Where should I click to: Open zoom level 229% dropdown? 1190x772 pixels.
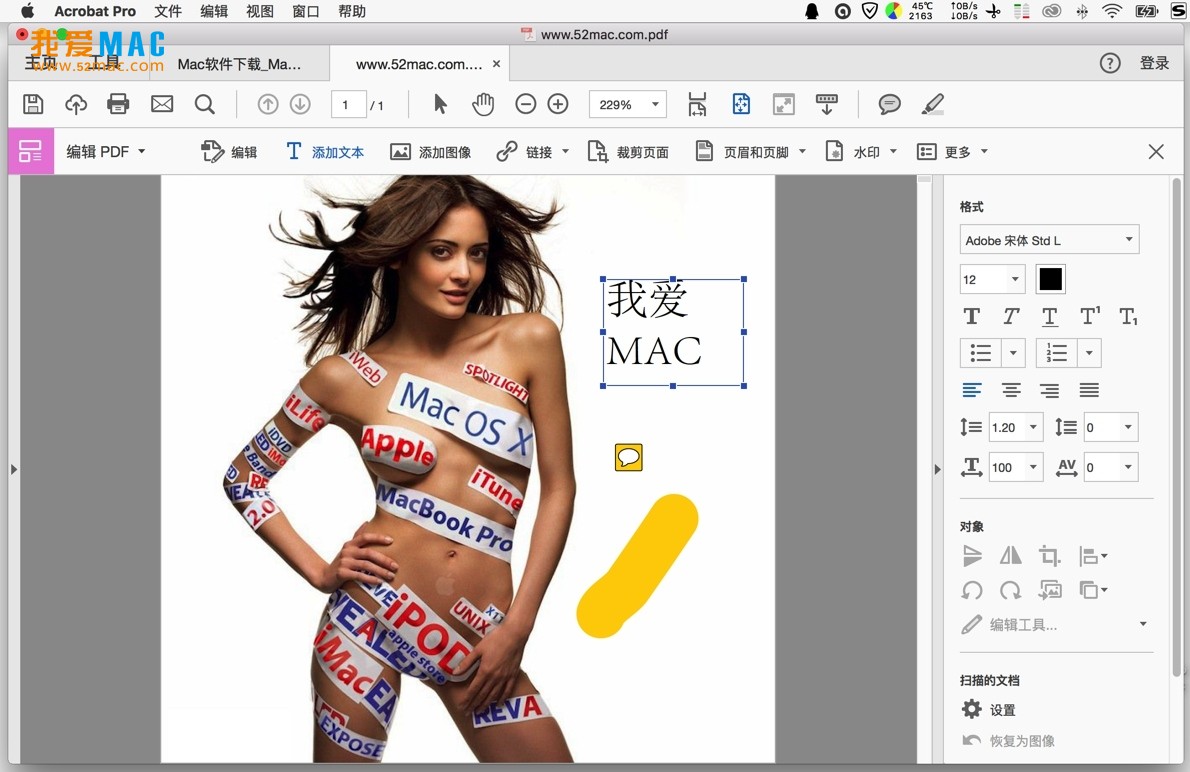(x=655, y=104)
